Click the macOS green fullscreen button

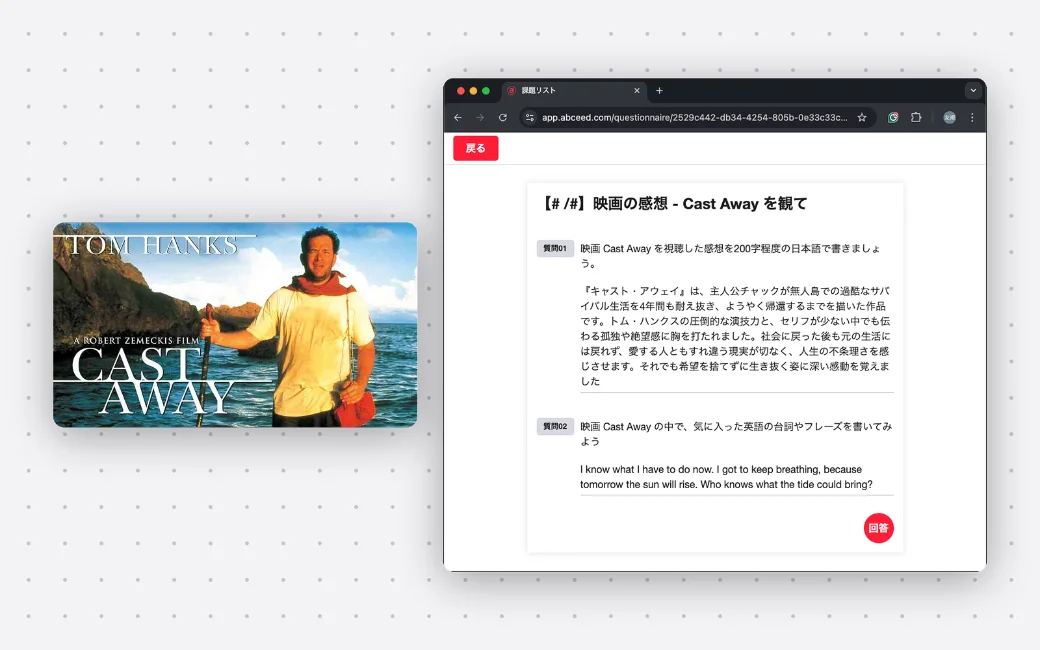[486, 91]
